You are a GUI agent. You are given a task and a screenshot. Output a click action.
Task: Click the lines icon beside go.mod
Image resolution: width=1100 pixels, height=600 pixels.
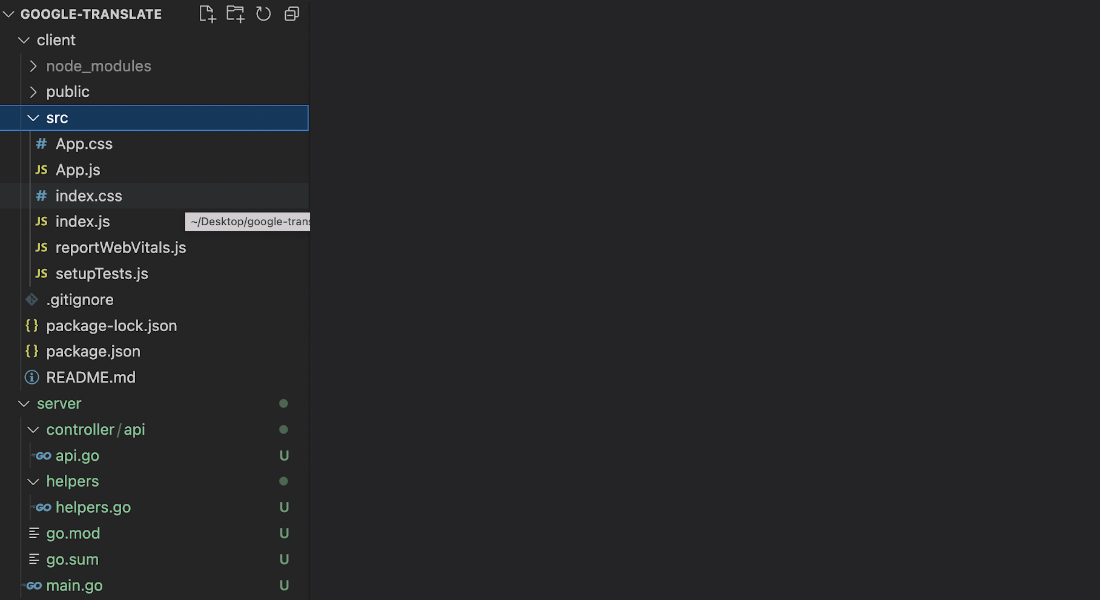[x=34, y=533]
